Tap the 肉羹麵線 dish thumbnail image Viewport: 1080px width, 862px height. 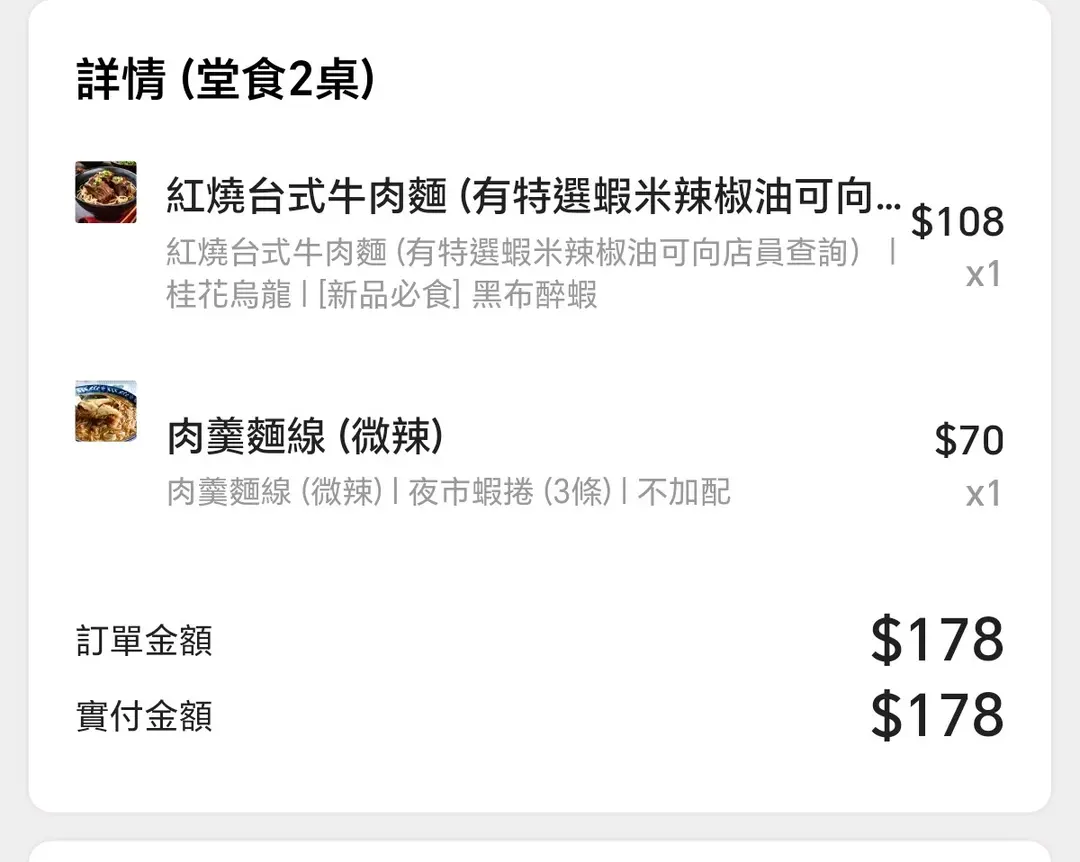[x=106, y=411]
